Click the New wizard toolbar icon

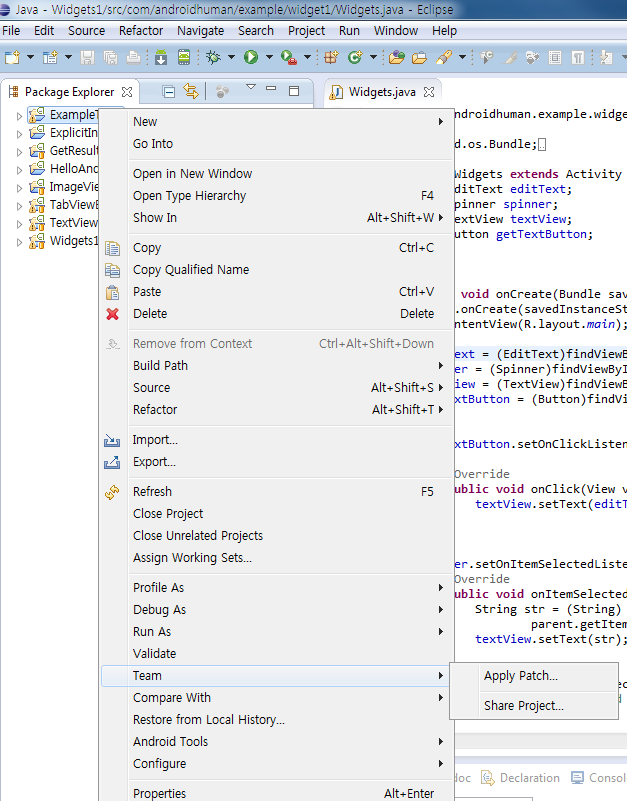(12, 57)
